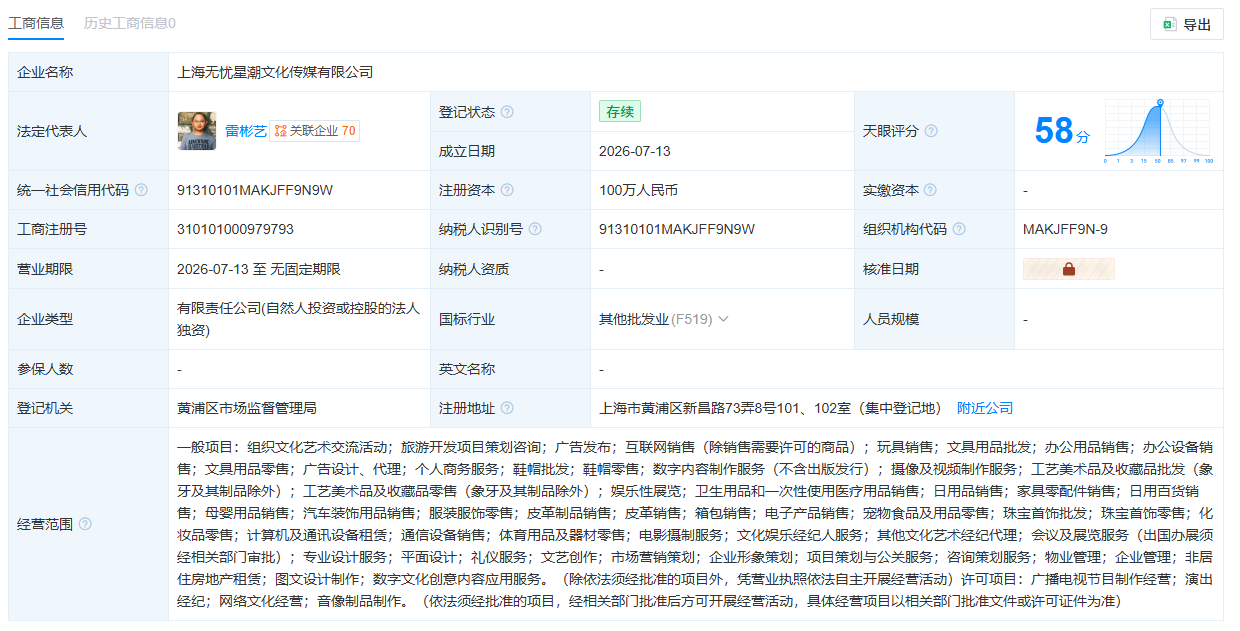Switch to 历史工商信息 tab
Image resolution: width=1240 pixels, height=631 pixels.
tap(130, 22)
